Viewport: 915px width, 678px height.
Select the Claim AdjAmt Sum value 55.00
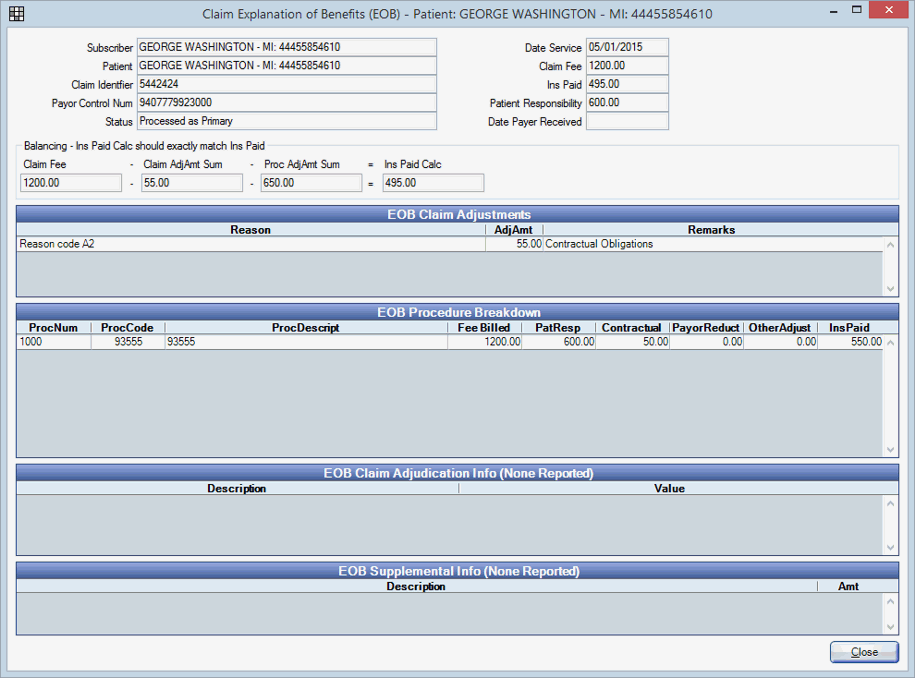pos(191,182)
